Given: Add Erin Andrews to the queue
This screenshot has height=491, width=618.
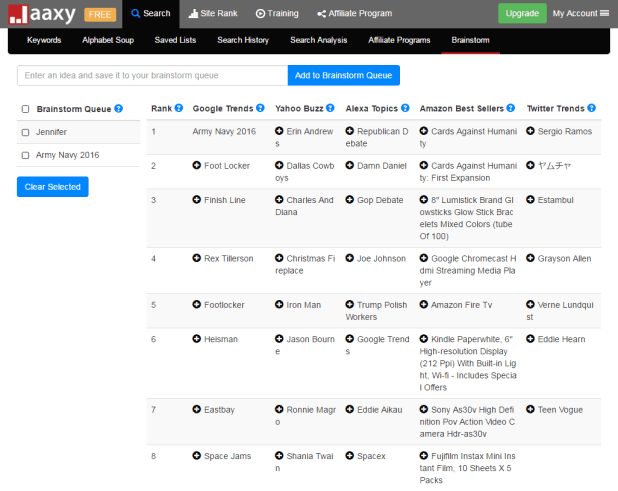Looking at the screenshot, I should [279, 131].
